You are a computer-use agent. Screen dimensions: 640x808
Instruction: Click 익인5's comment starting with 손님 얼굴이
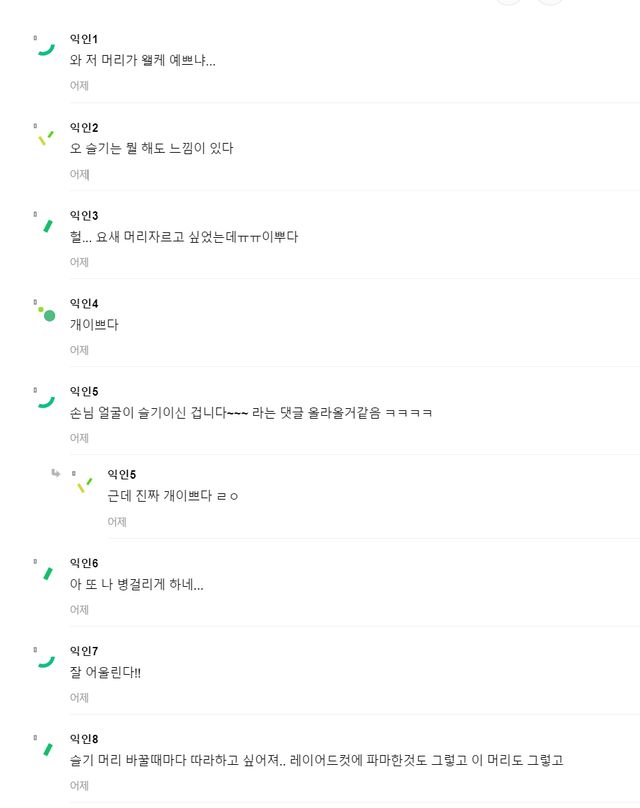(x=250, y=413)
